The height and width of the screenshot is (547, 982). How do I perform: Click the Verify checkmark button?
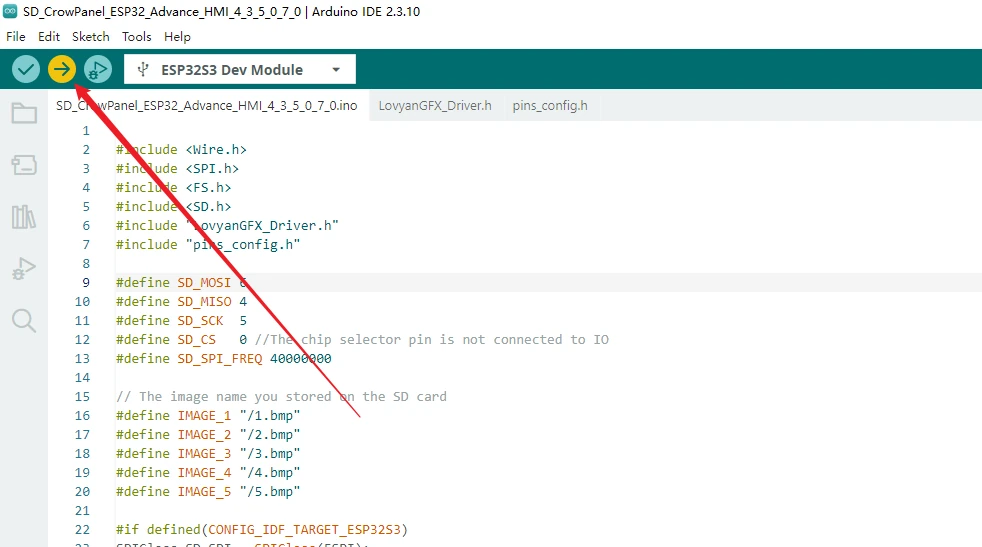26,69
